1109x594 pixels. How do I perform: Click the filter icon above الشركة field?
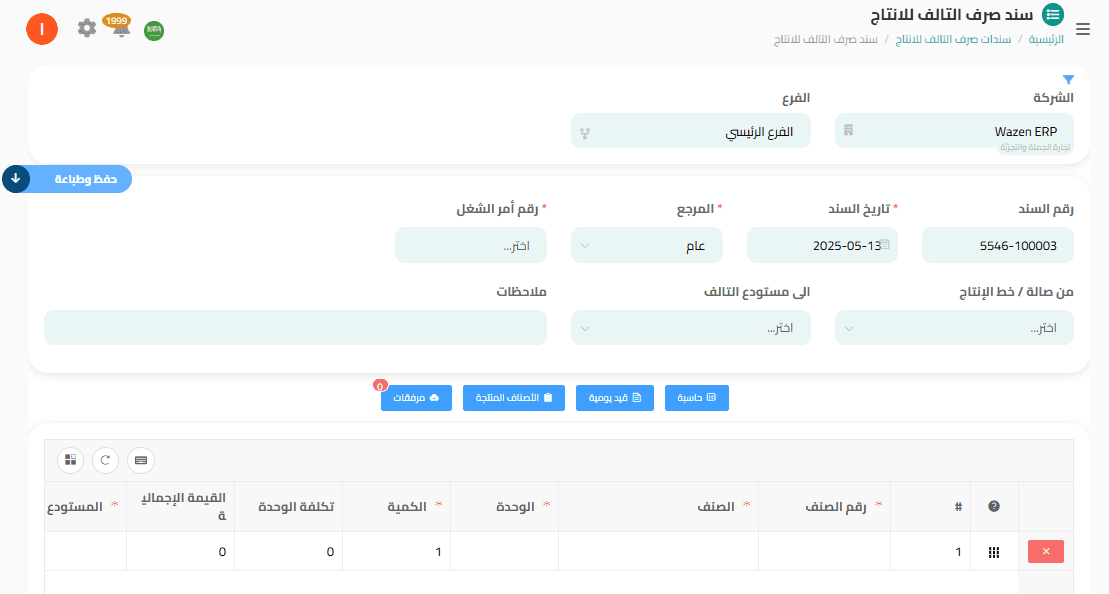click(x=1068, y=78)
